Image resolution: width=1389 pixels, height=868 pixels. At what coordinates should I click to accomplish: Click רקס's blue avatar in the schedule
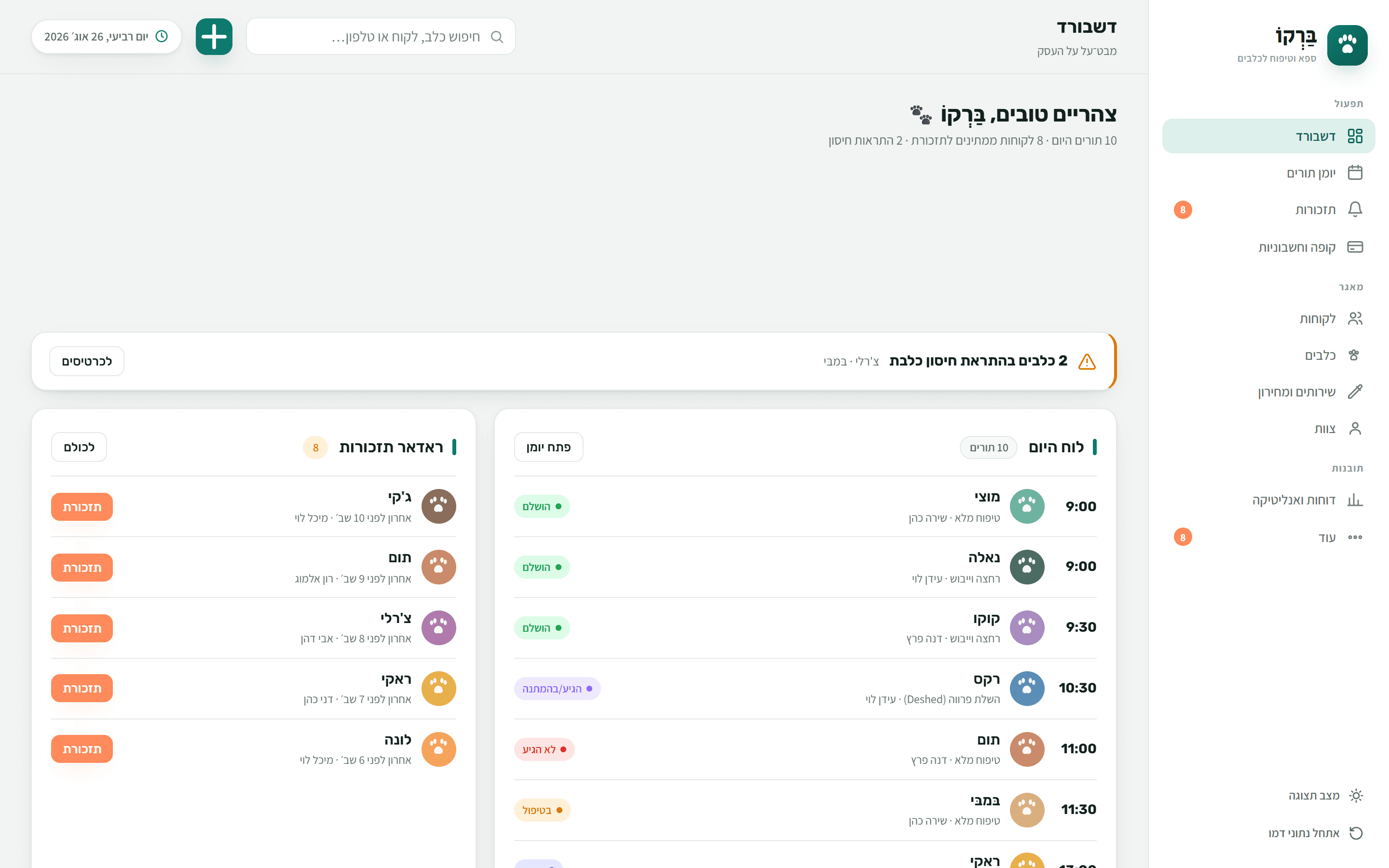[1026, 688]
